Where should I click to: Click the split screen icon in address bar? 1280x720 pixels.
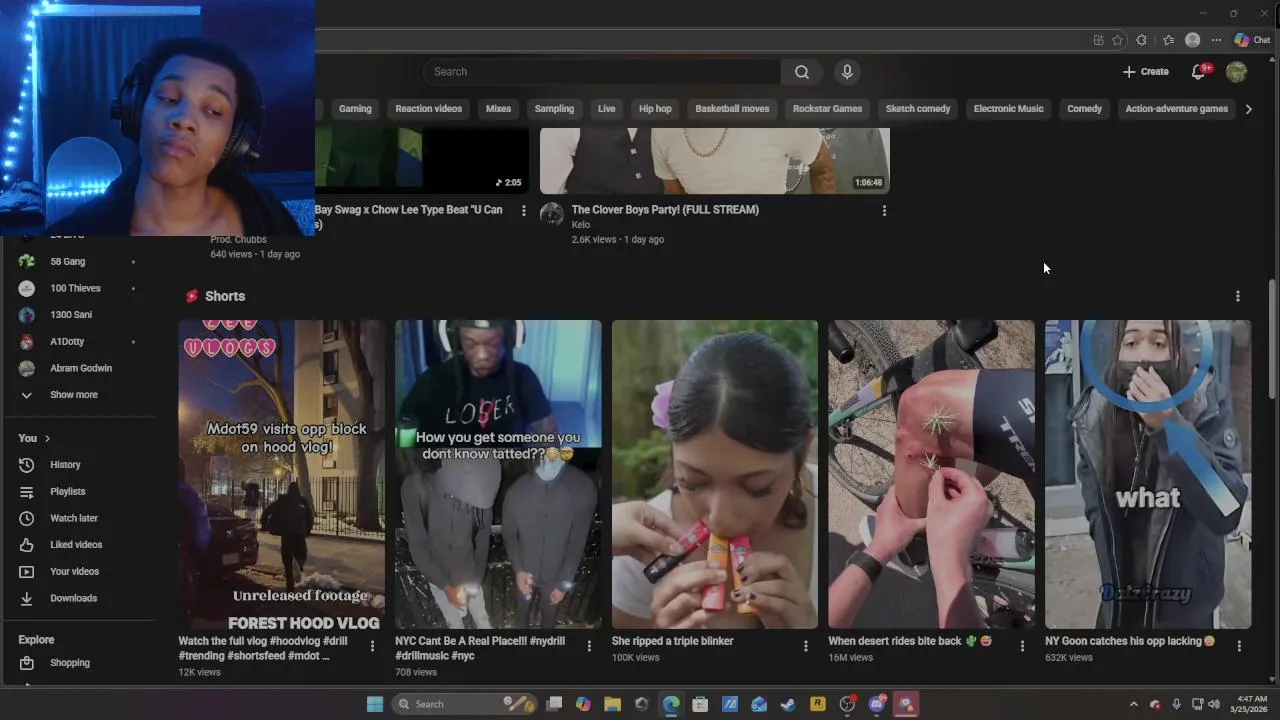[1098, 40]
